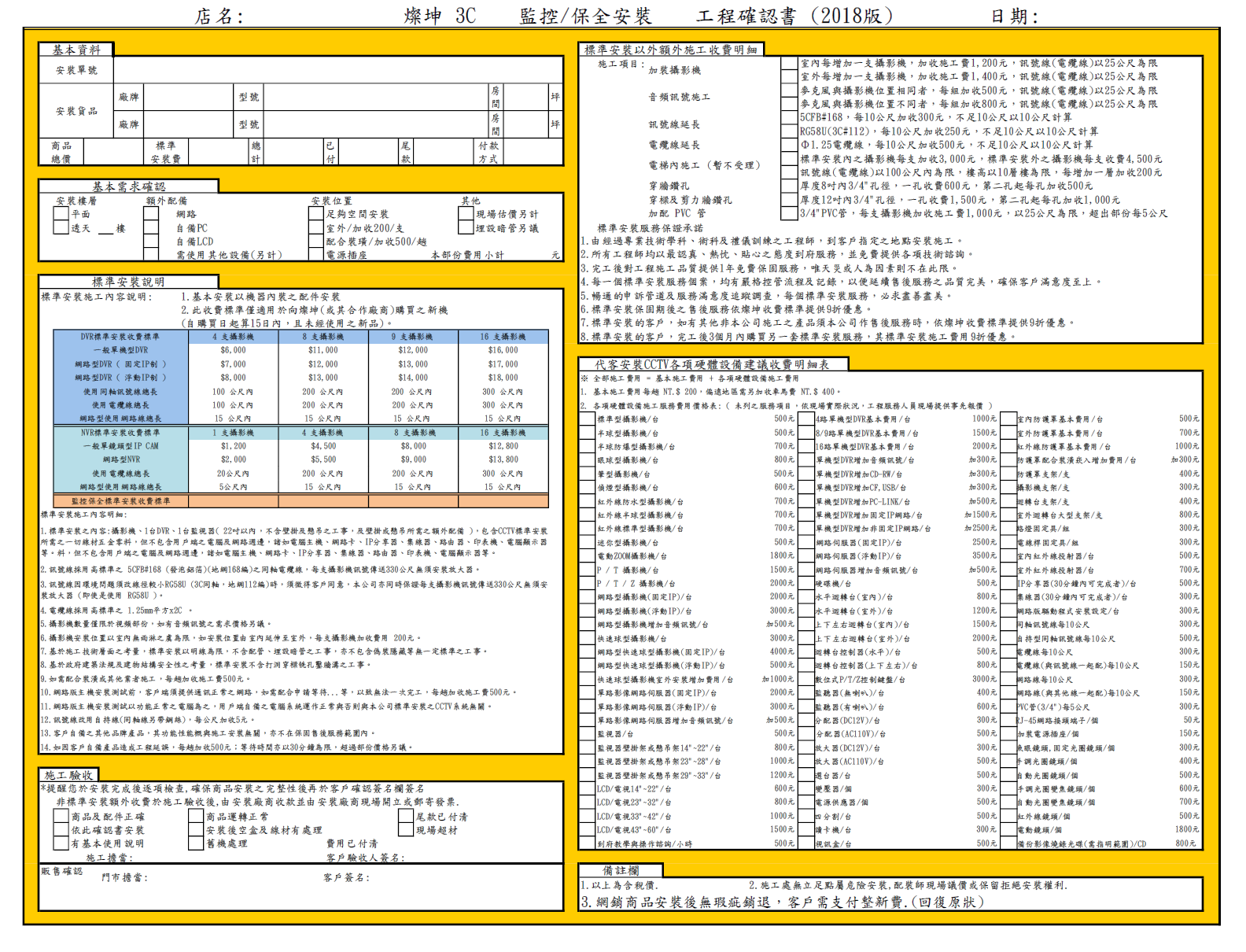This screenshot has height=952, width=1246.
Task: Click the 標準安裝服務保證承諾 heading
Action: (x=651, y=227)
